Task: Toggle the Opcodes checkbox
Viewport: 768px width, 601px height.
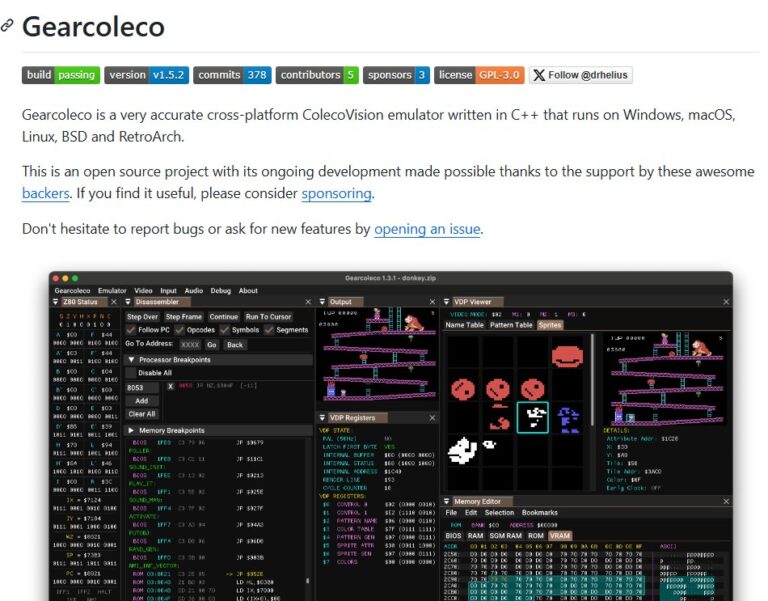Action: tap(179, 330)
